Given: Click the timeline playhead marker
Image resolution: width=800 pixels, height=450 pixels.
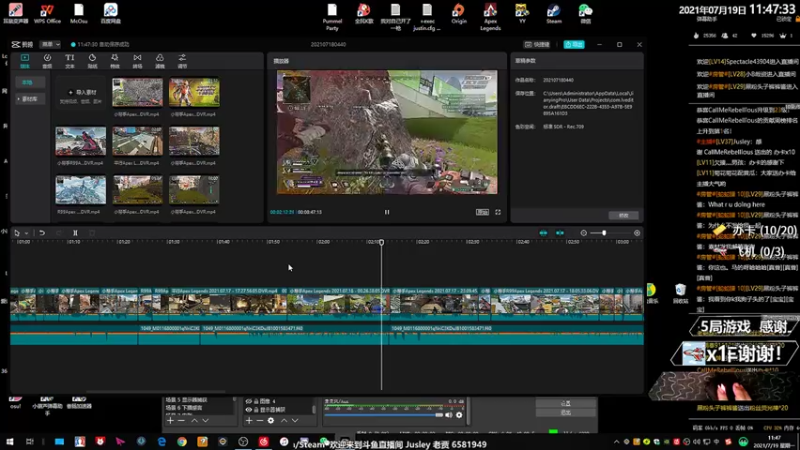Looking at the screenshot, I should pyautogui.click(x=382, y=242).
